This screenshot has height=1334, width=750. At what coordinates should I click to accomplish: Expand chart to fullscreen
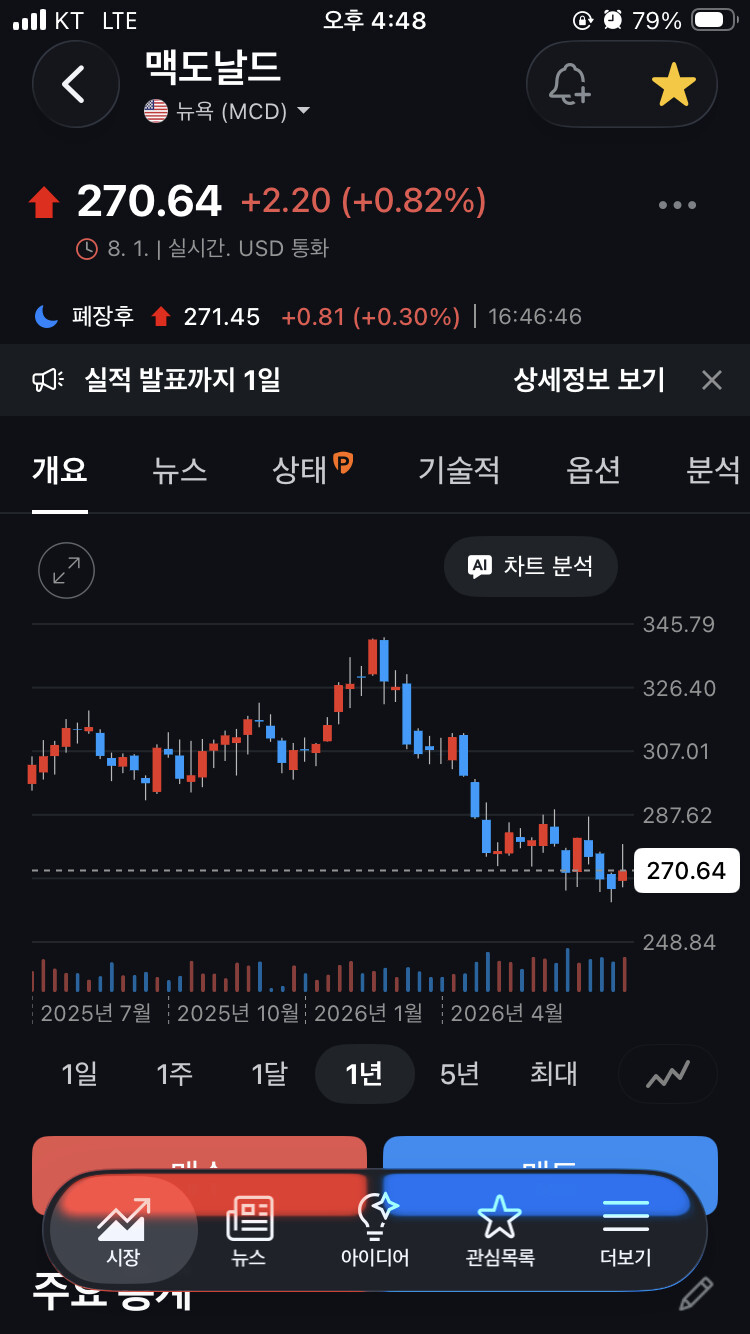[66, 570]
